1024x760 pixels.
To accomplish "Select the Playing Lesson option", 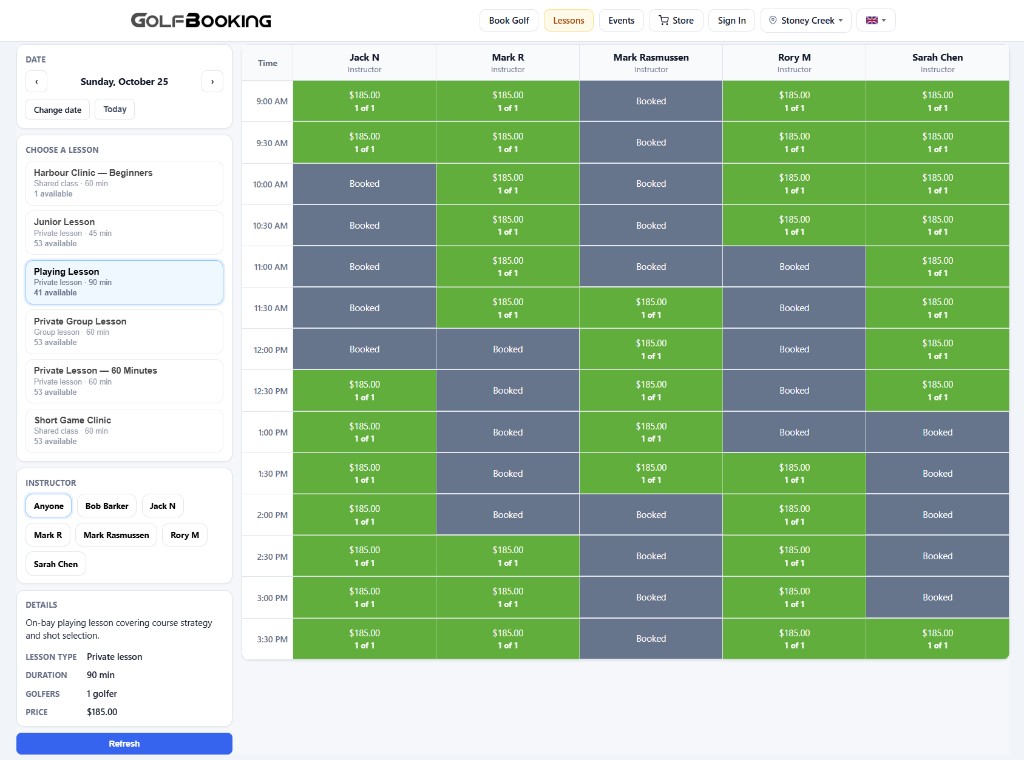I will pyautogui.click(x=124, y=282).
